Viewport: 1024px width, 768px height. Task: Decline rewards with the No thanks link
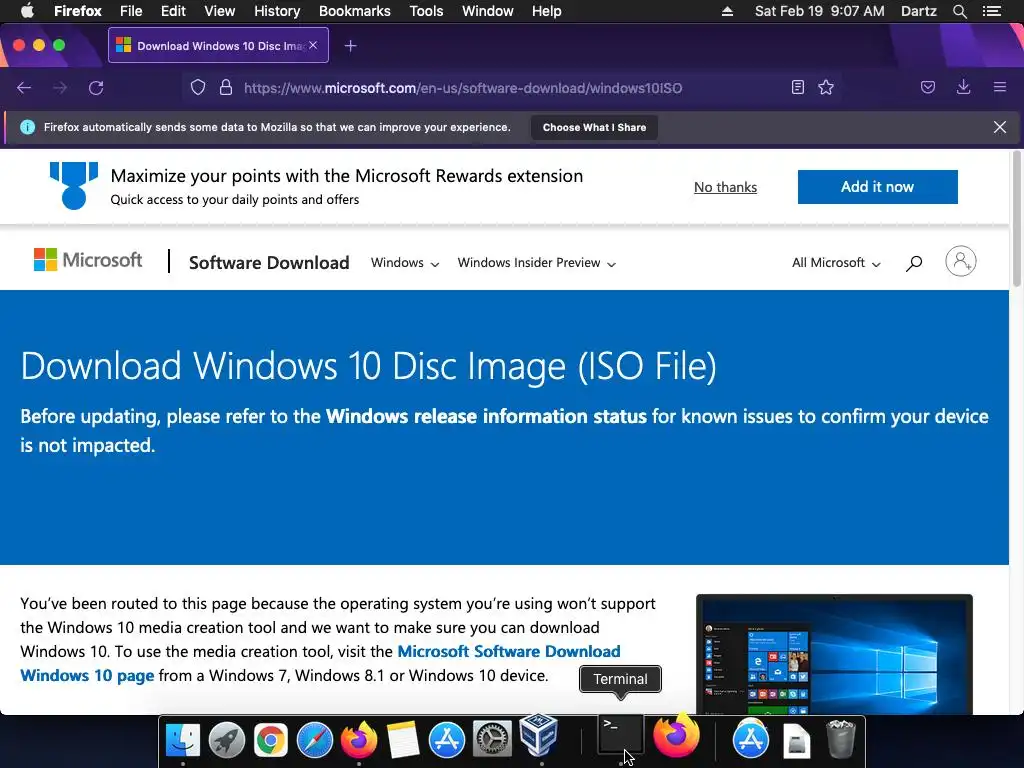coord(726,187)
